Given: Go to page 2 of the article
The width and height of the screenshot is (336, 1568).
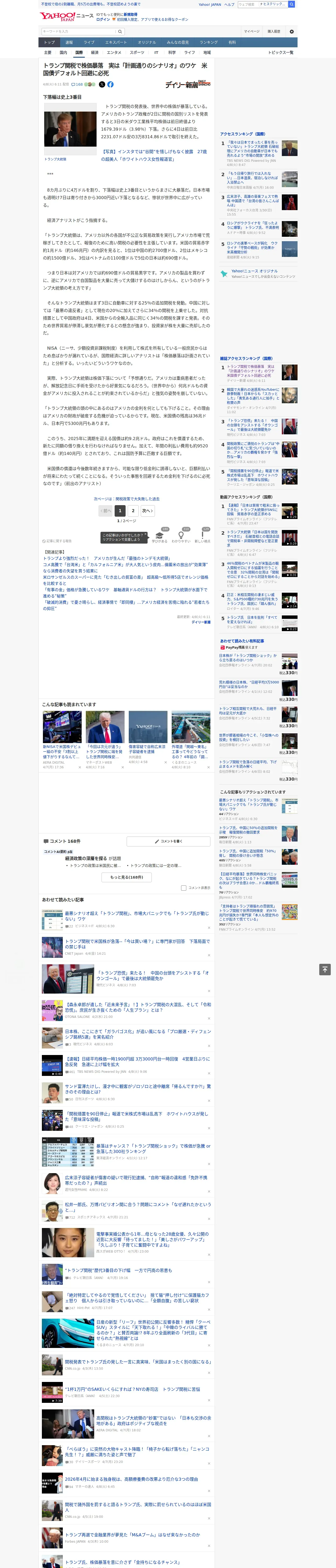Looking at the screenshot, I should coord(133,511).
